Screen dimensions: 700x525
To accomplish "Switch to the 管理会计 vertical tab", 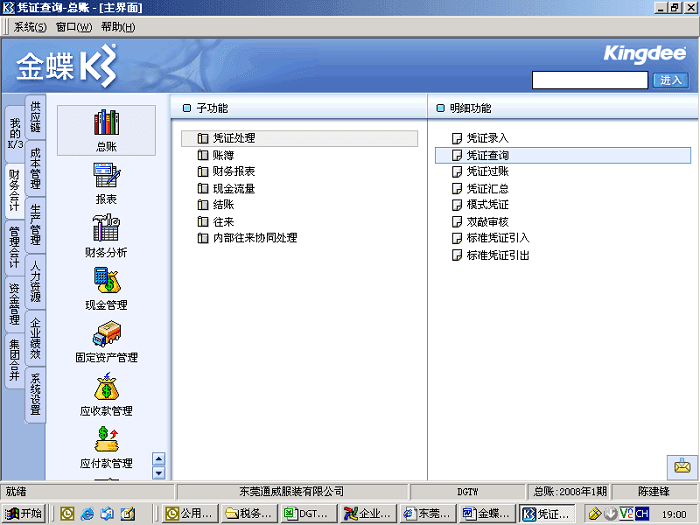I will [15, 247].
